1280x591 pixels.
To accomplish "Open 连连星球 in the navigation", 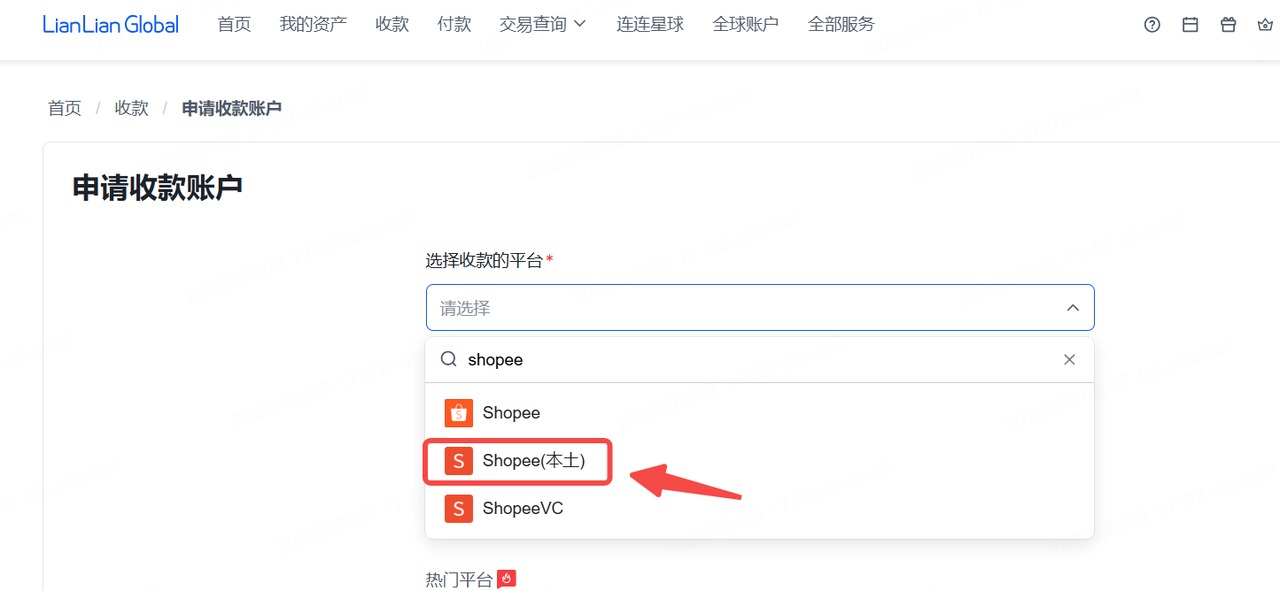I will [650, 24].
